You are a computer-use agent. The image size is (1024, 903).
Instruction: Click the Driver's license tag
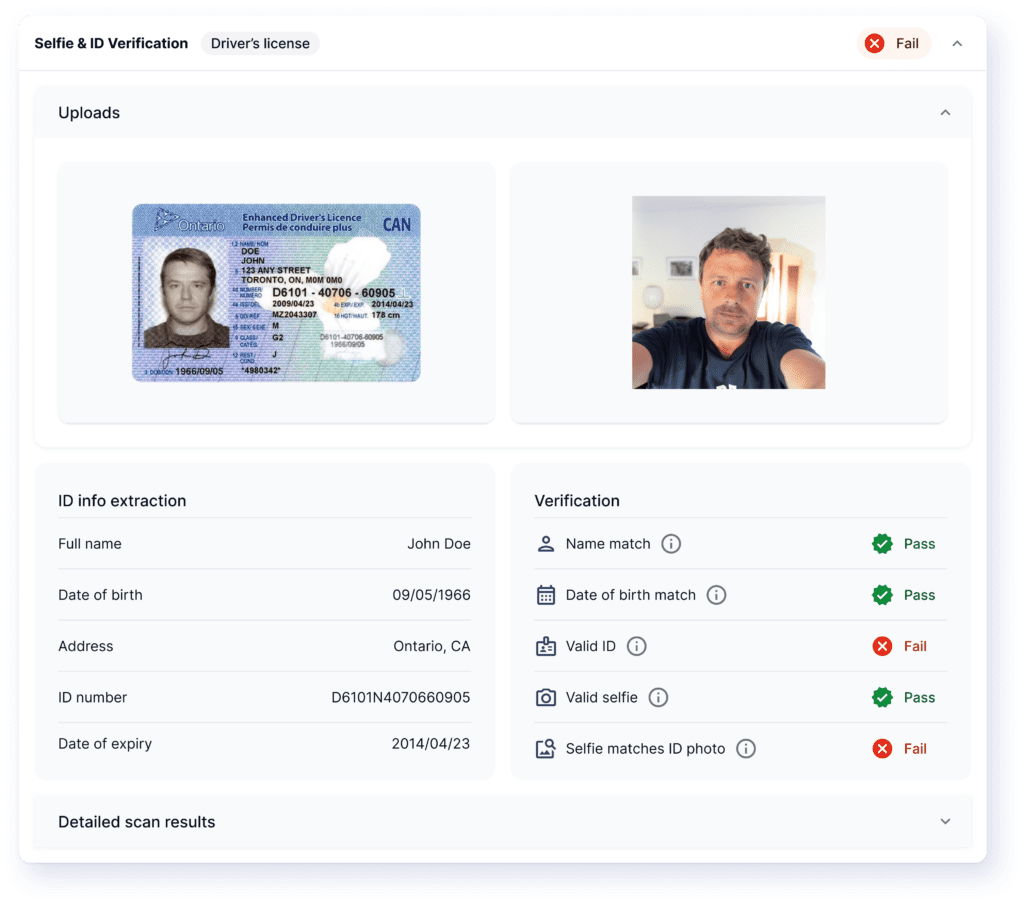(x=260, y=44)
